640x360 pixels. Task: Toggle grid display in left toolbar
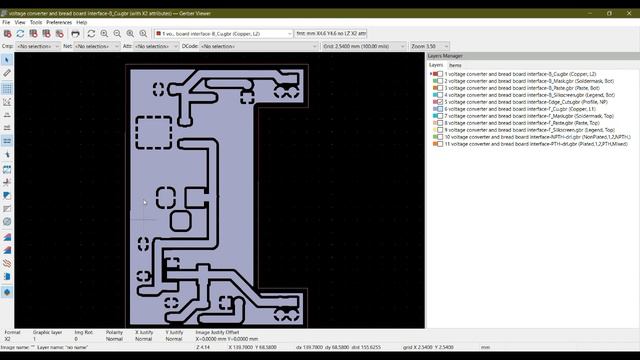click(7, 89)
